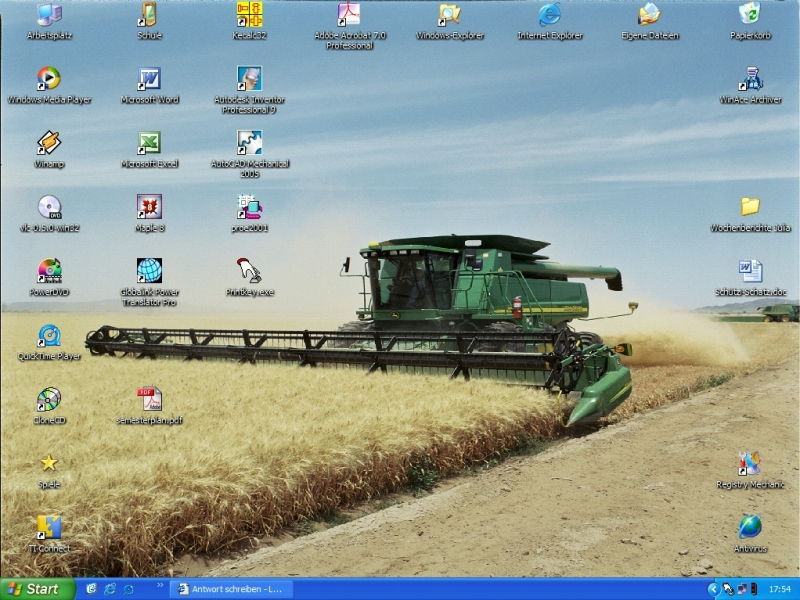This screenshot has width=800, height=600.
Task: Expand the Quick Launch overflow chevron
Action: tap(159, 585)
